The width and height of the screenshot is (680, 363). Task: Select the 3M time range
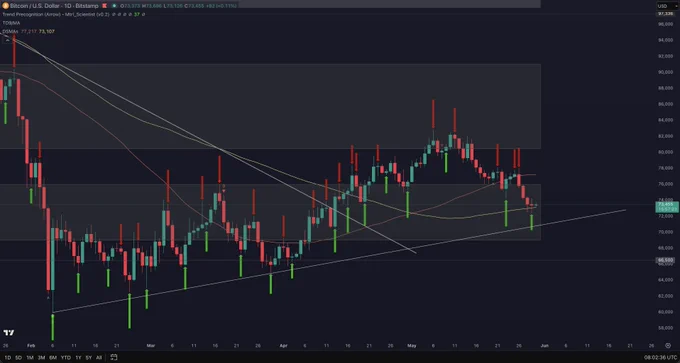click(41, 357)
